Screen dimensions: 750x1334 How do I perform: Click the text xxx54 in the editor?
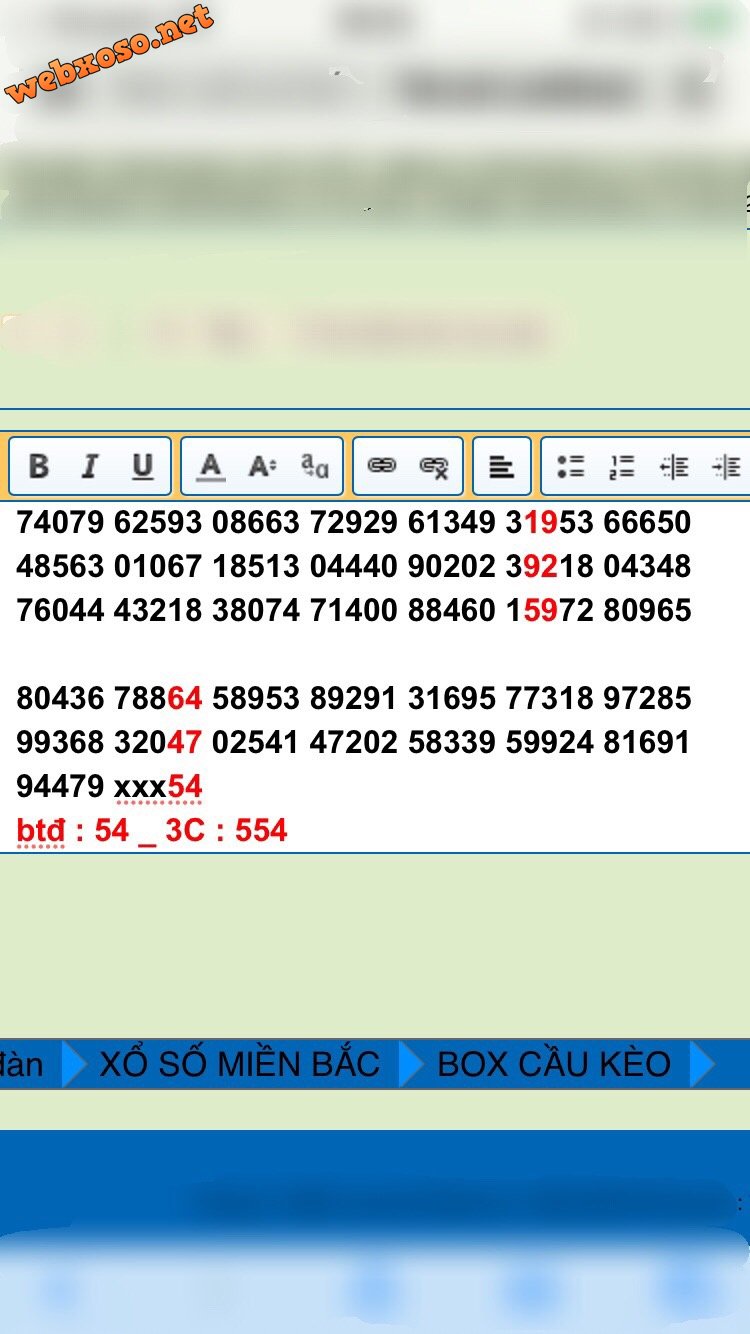pyautogui.click(x=158, y=787)
